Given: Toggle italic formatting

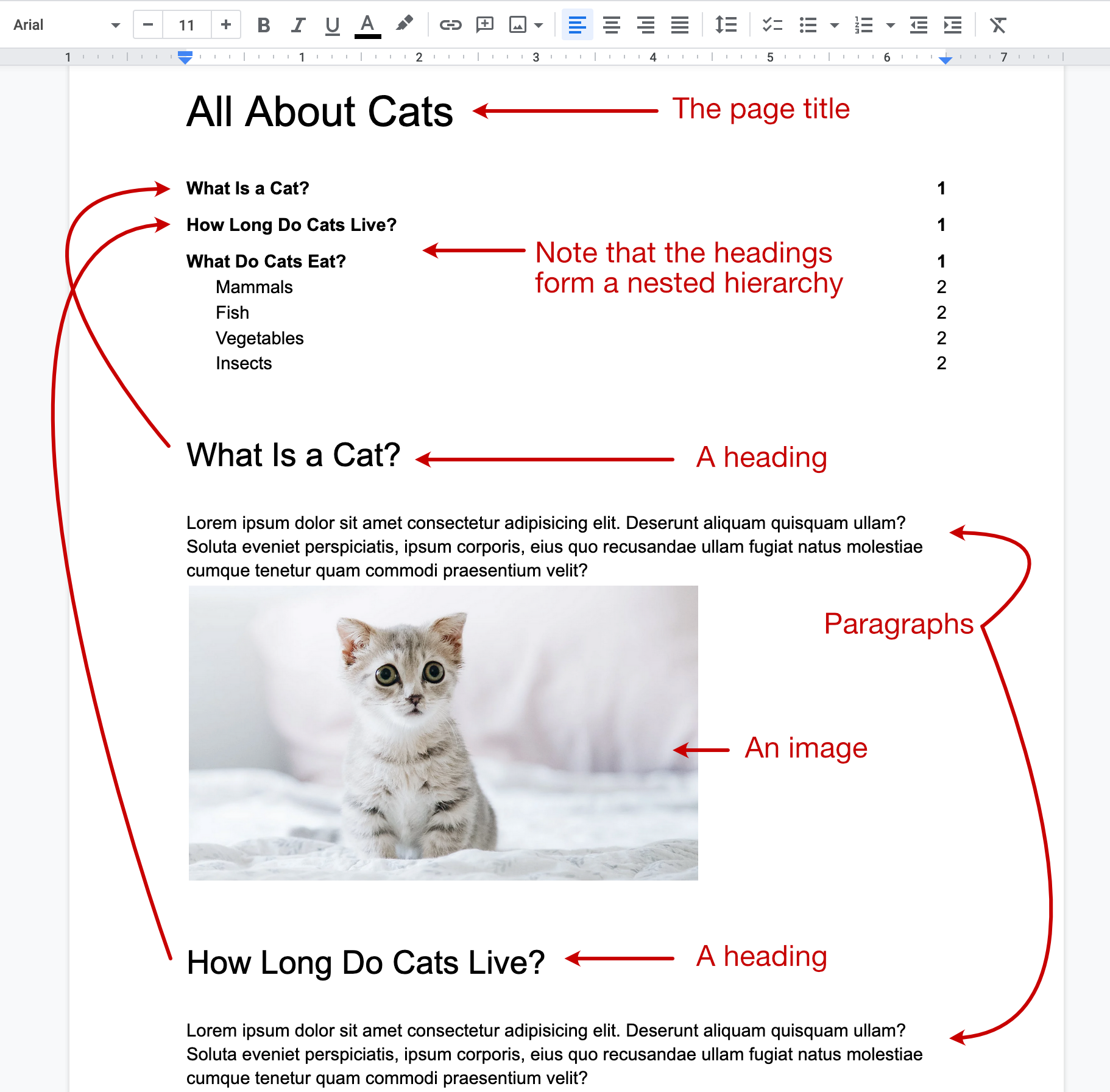Looking at the screenshot, I should (297, 25).
